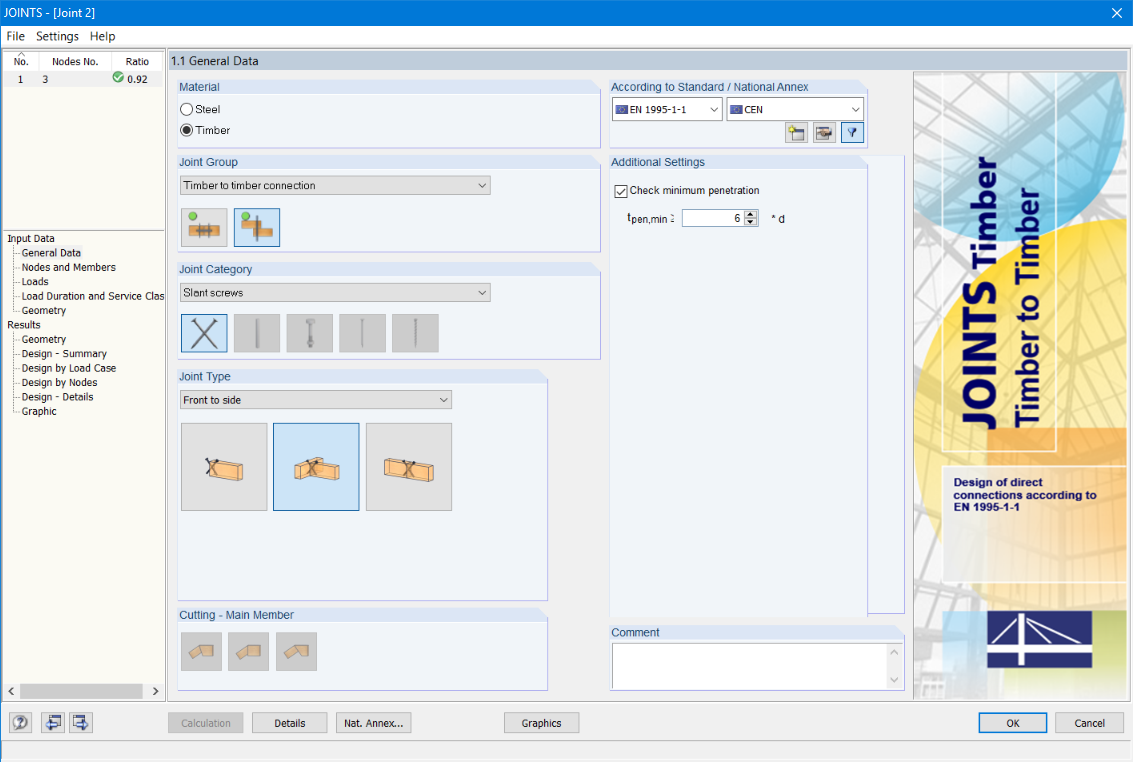Open help via the question mark icon

20,722
